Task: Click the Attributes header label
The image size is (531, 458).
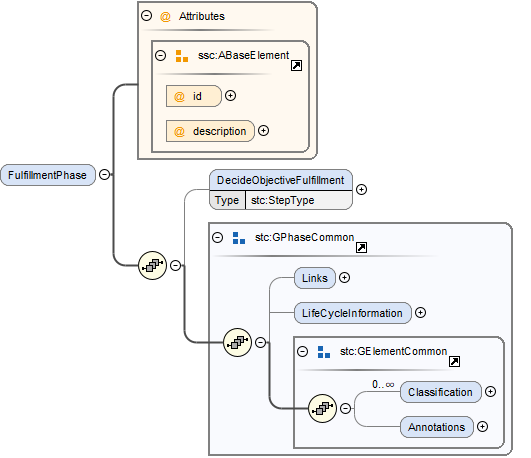Action: tap(202, 16)
